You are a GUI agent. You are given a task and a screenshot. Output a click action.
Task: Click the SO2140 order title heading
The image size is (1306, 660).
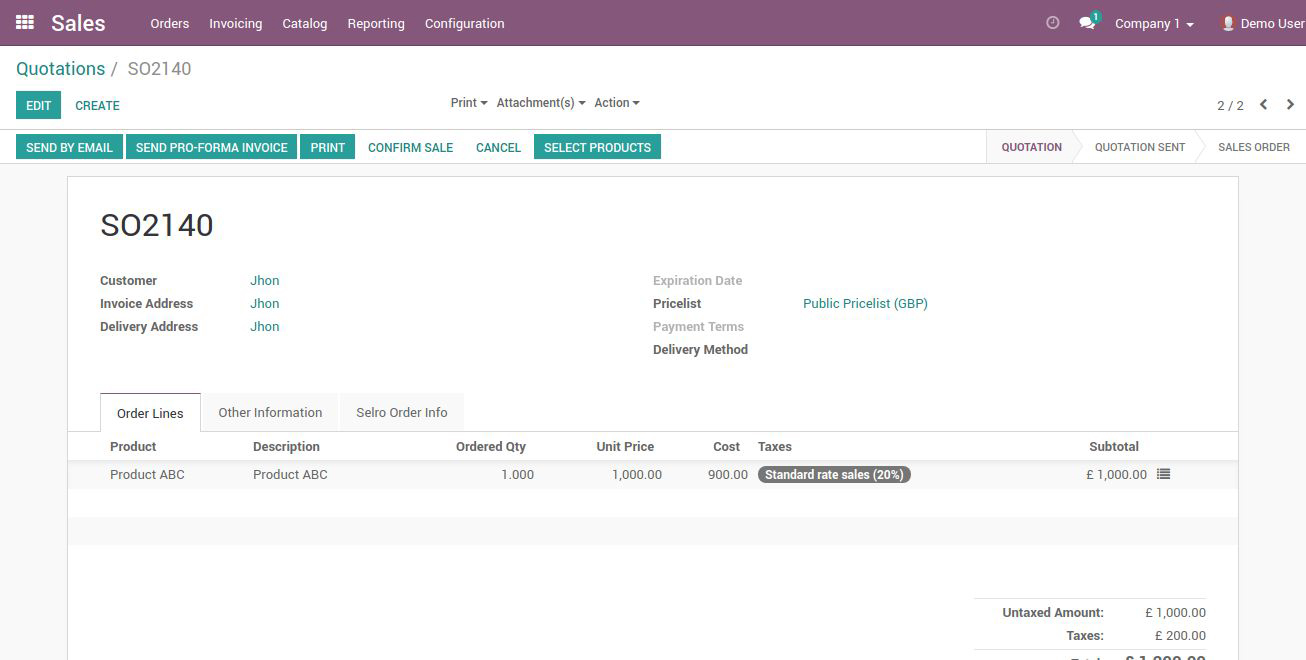point(157,225)
